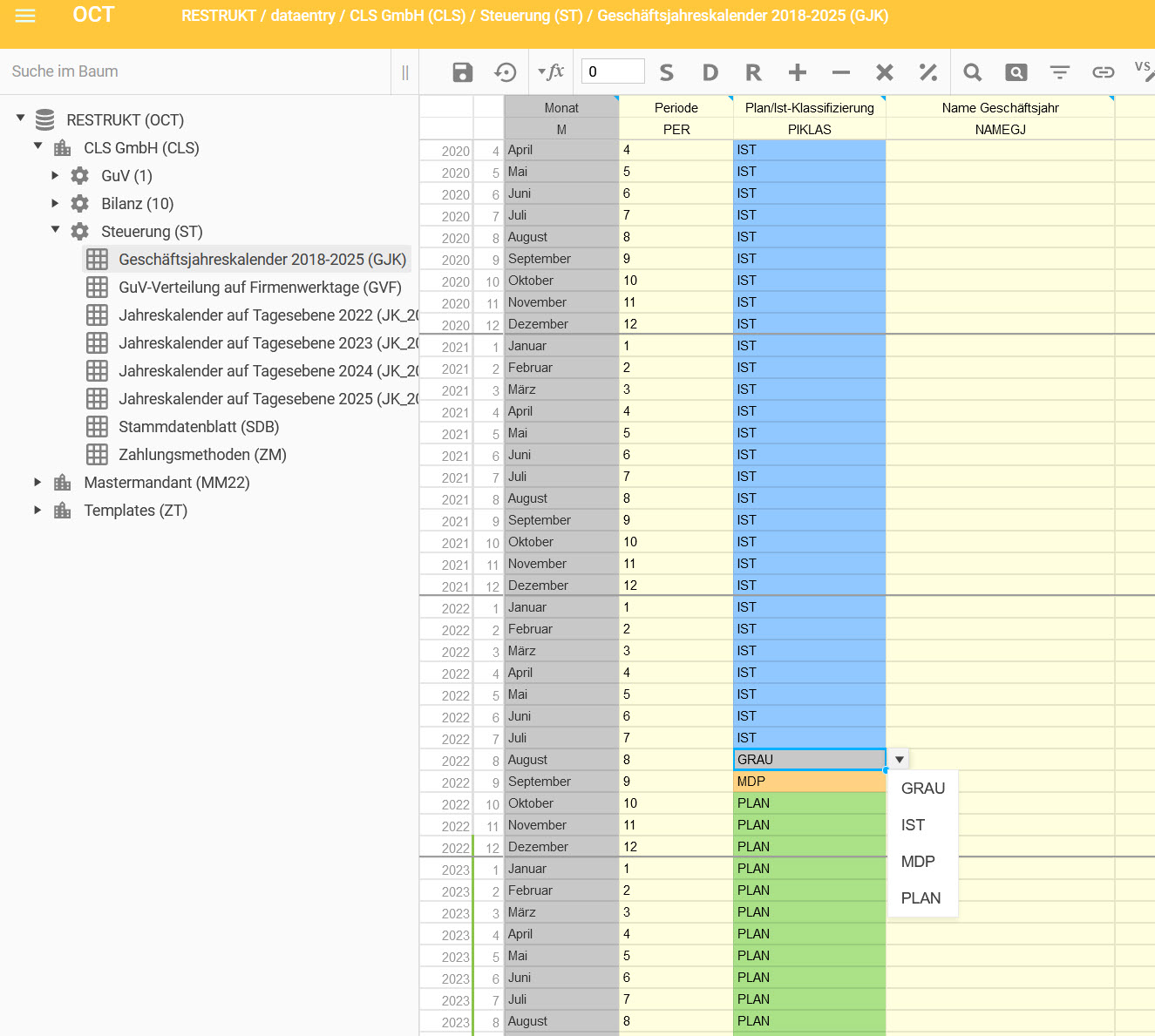Open Stammdatenblatt (SDB) in the tree
The image size is (1155, 1036).
coord(199,427)
